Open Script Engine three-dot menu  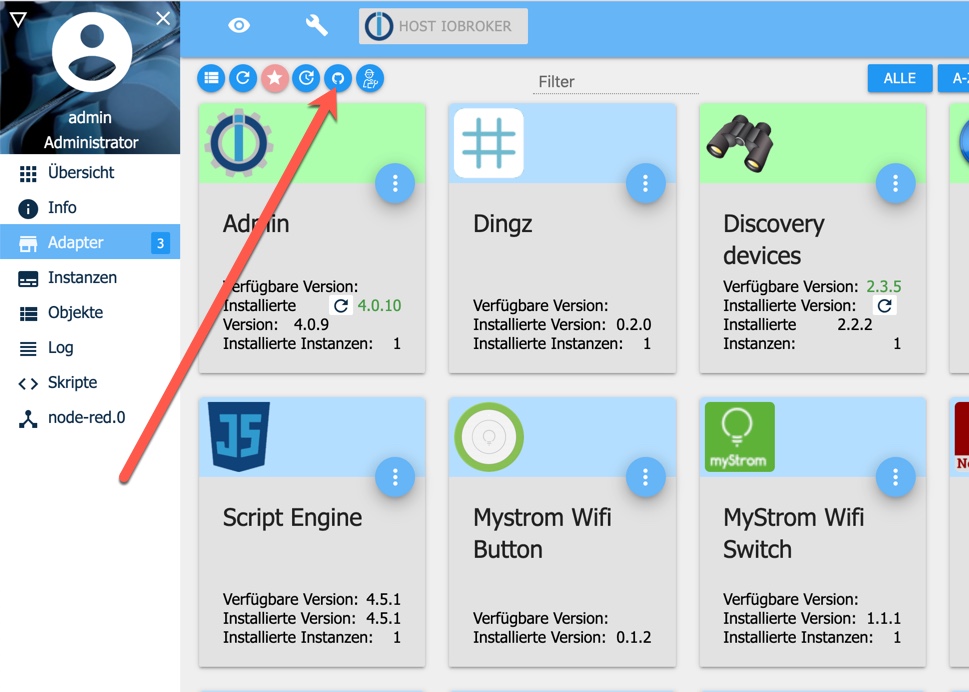point(395,477)
